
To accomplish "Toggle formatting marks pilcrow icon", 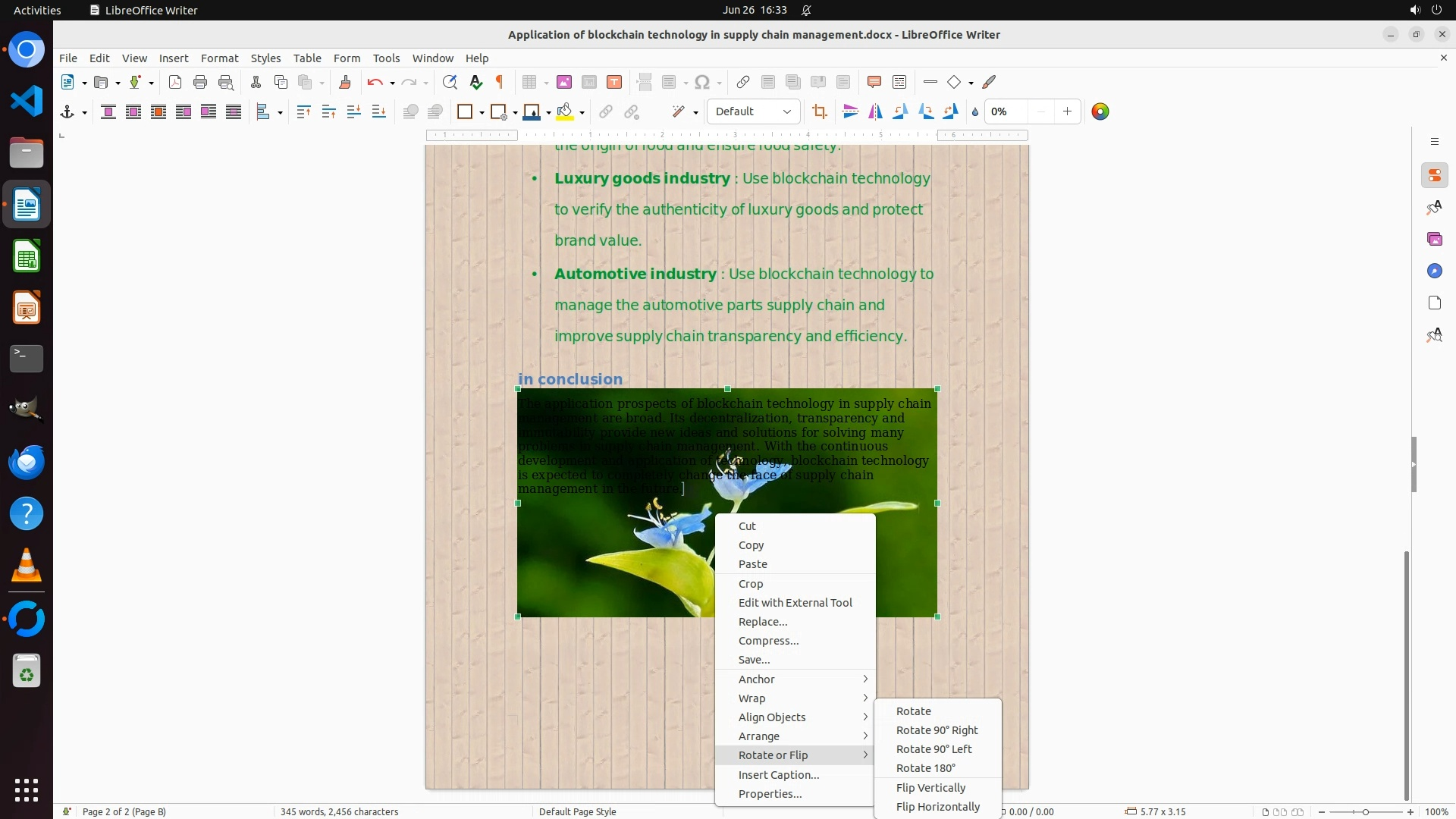I will tap(500, 83).
